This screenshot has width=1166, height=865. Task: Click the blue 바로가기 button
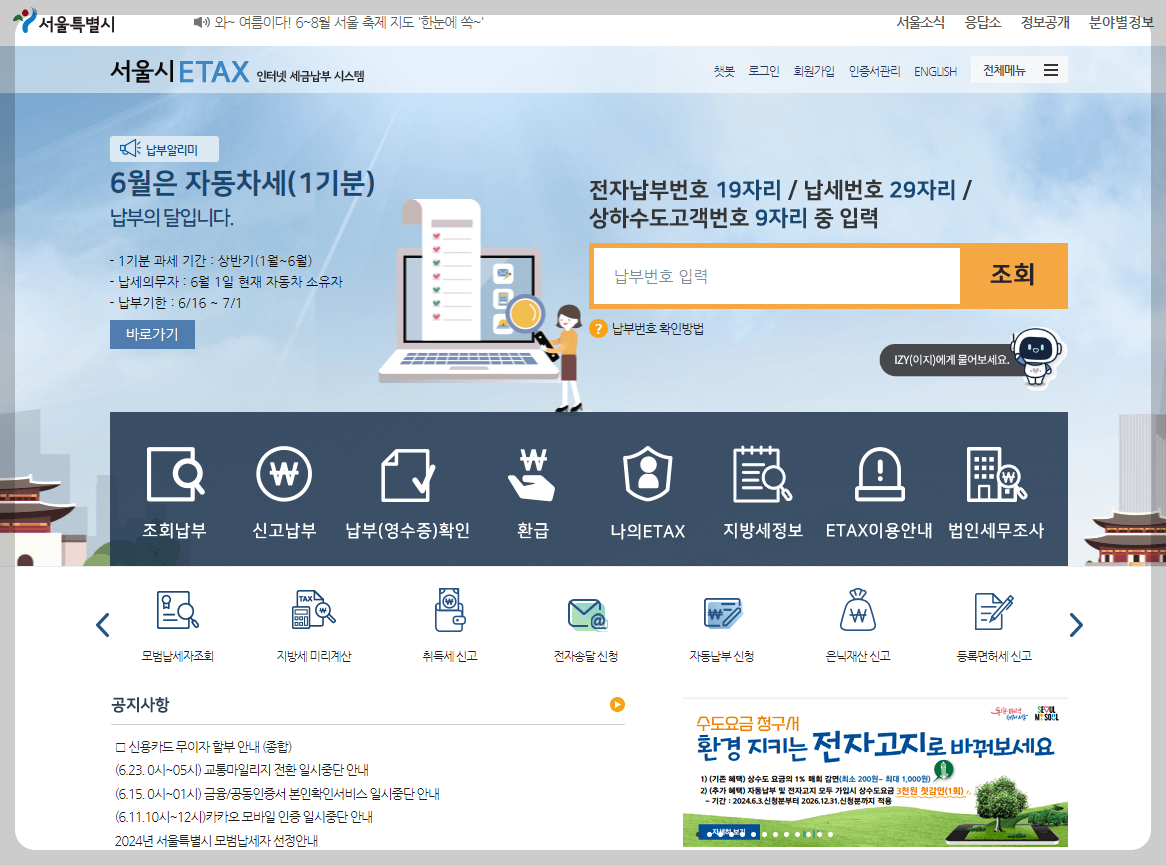152,334
